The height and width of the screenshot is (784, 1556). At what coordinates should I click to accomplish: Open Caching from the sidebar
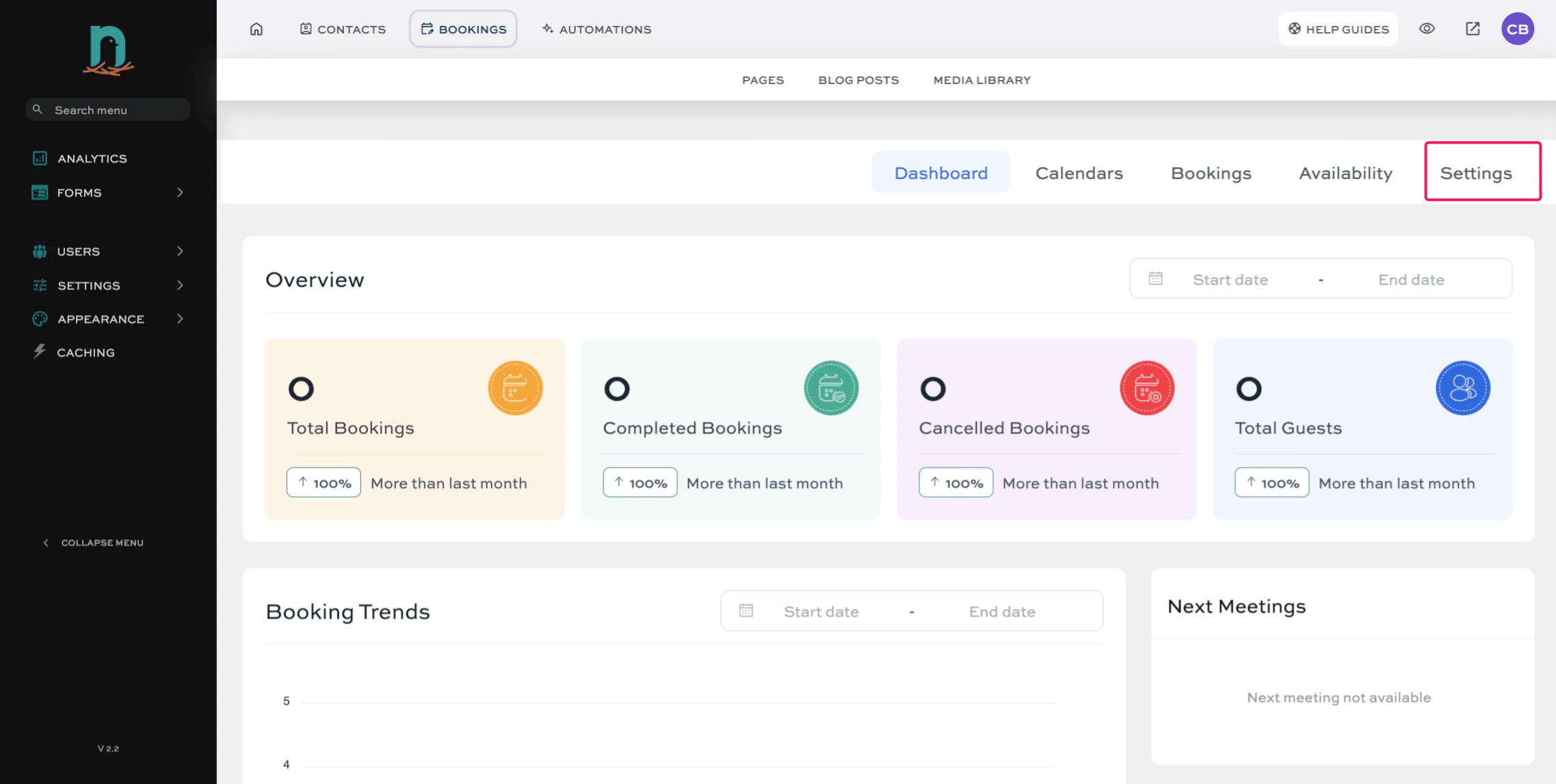85,353
